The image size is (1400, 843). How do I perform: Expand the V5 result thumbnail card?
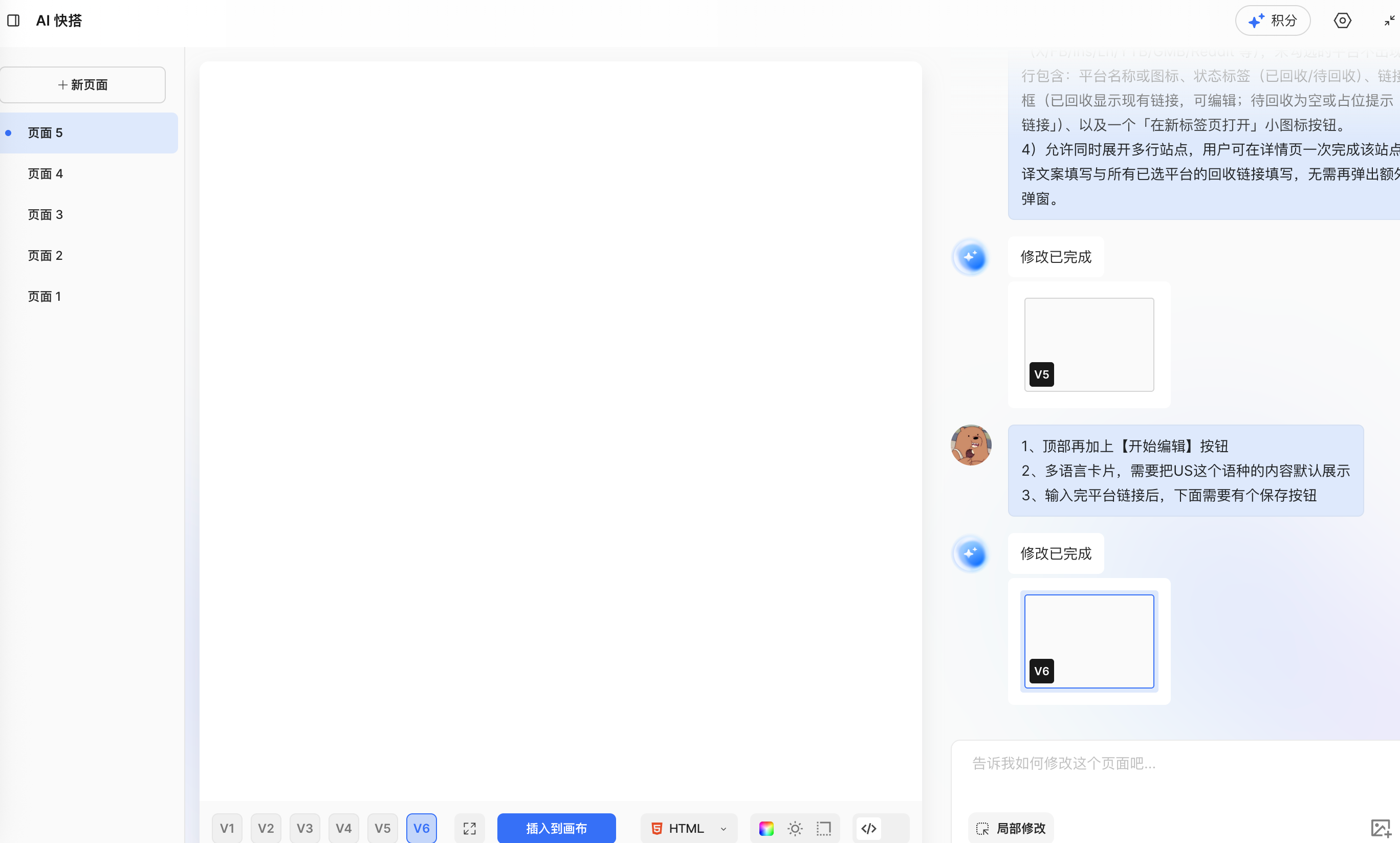point(1089,344)
